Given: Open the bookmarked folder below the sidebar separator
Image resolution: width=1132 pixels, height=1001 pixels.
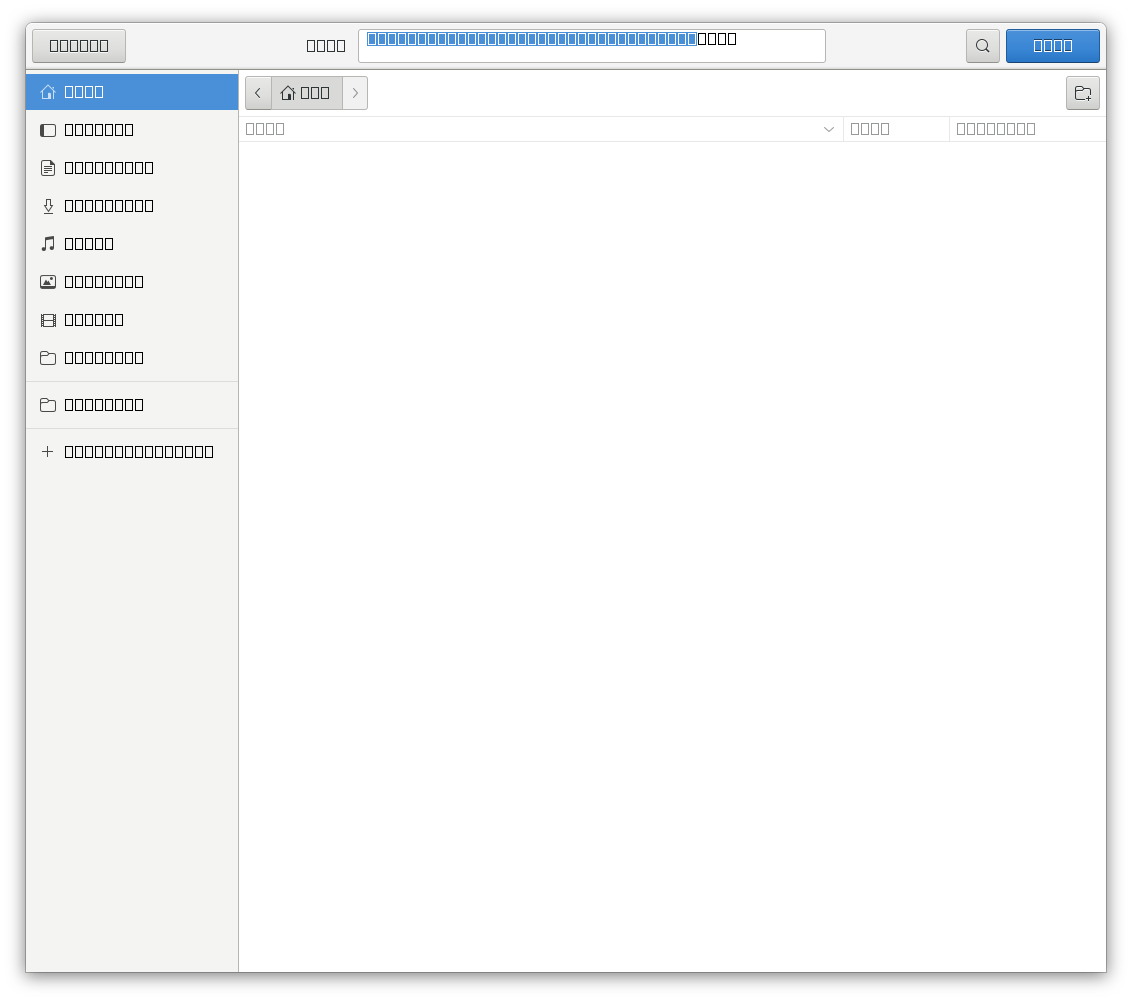Looking at the screenshot, I should click(x=103, y=404).
